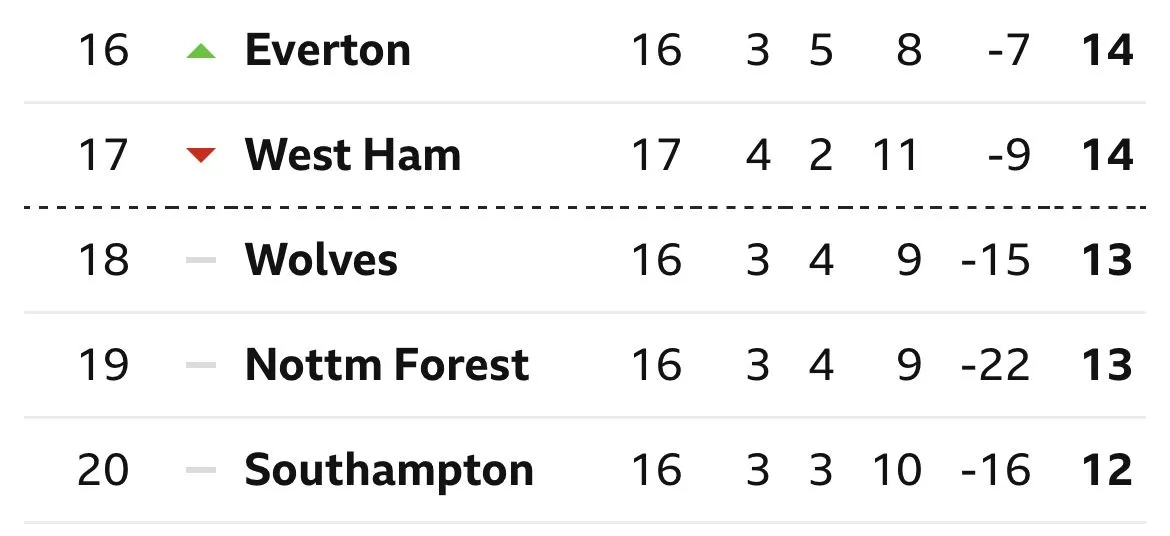Click Wolves' goal difference of -15
The image size is (1170, 536).
pyautogui.click(x=995, y=260)
